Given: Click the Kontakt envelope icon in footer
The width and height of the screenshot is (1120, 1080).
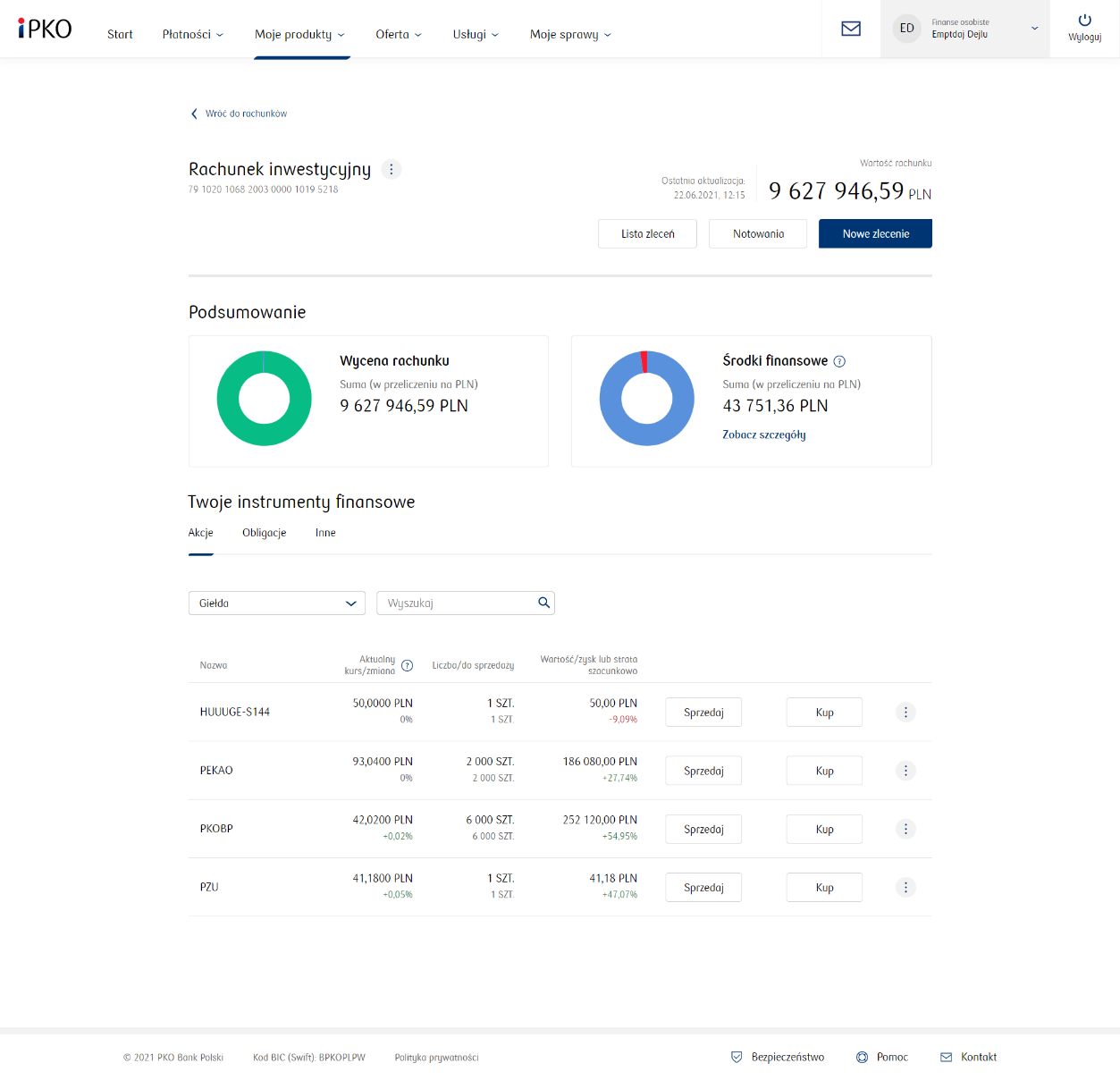Looking at the screenshot, I should 947,1057.
